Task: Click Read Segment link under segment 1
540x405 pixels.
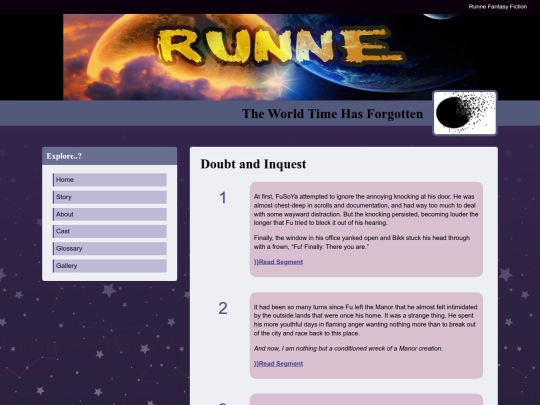Action: [278, 262]
